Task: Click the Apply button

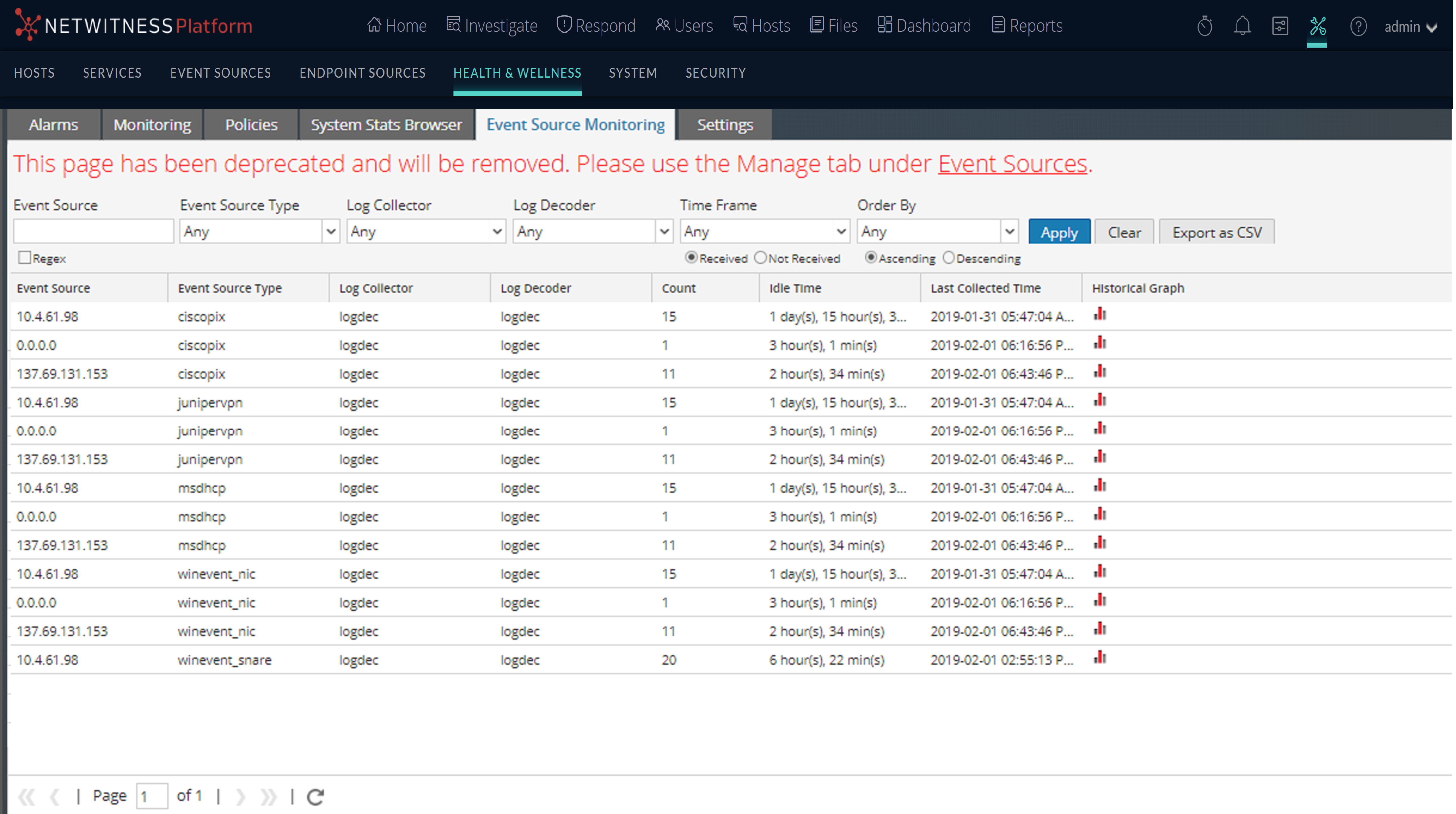Action: 1059,232
